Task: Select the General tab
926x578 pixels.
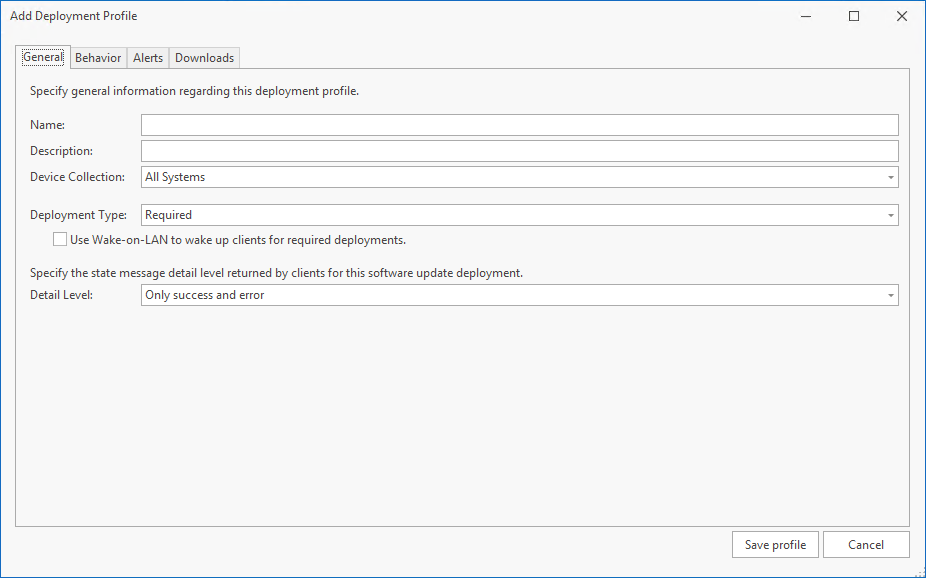Action: 43,58
